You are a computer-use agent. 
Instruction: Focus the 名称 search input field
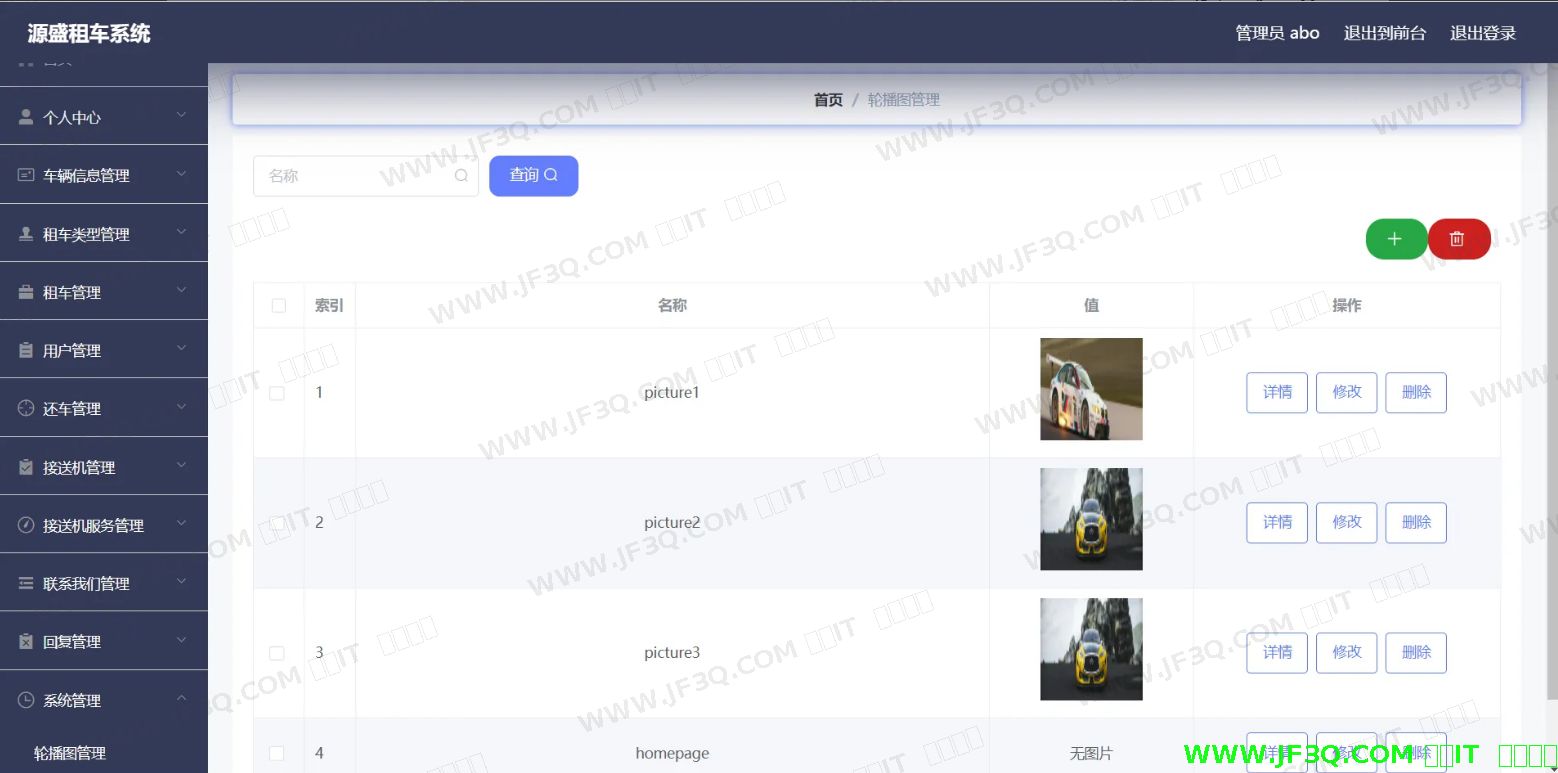click(x=355, y=176)
